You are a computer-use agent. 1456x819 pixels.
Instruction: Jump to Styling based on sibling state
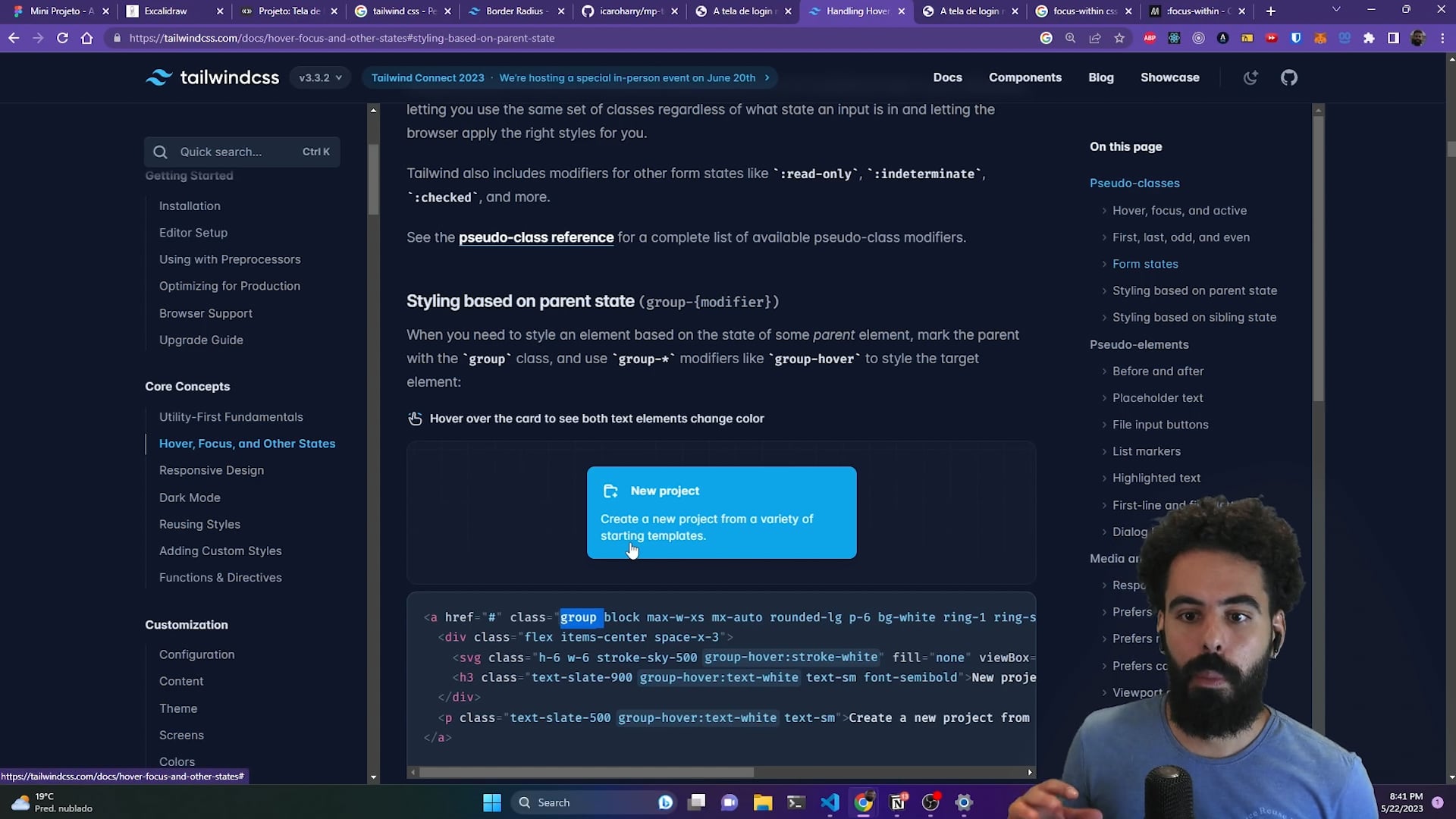pos(1194,317)
